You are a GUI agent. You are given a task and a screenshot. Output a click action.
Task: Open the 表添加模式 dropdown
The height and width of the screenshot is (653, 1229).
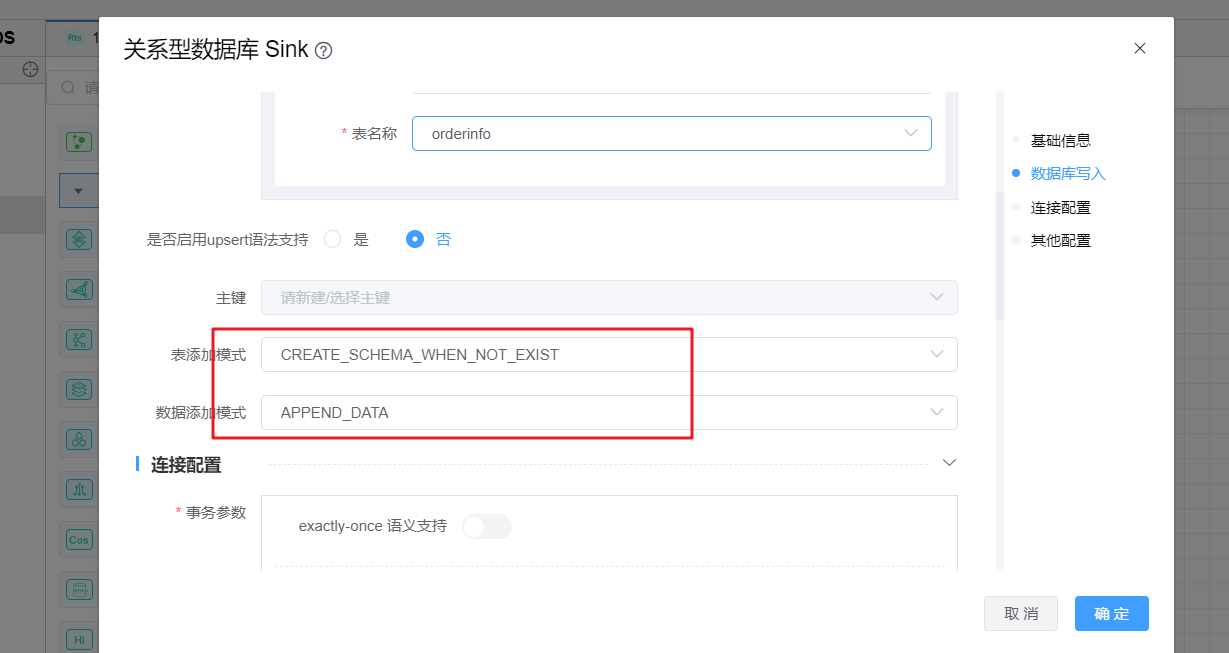(x=609, y=355)
